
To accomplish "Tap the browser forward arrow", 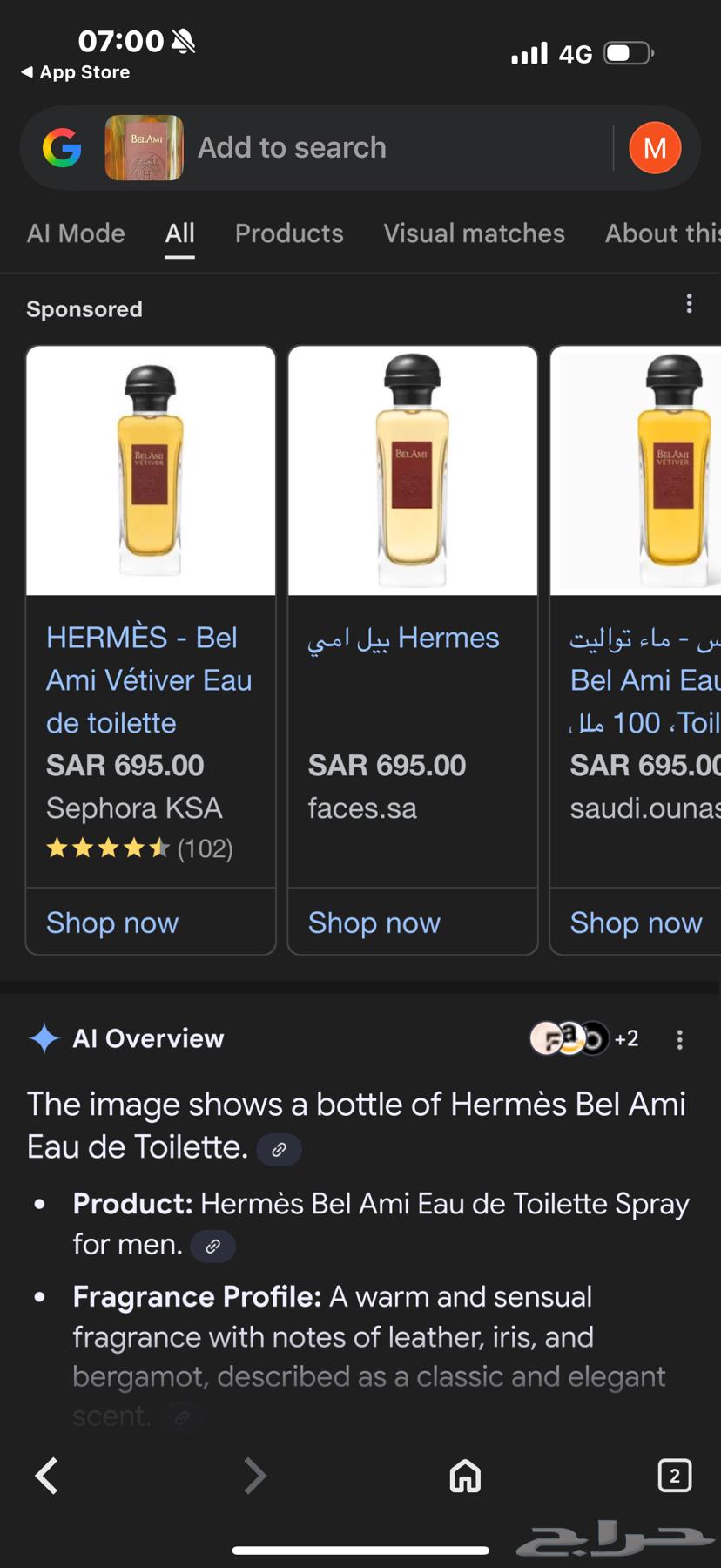I will coord(254,1476).
